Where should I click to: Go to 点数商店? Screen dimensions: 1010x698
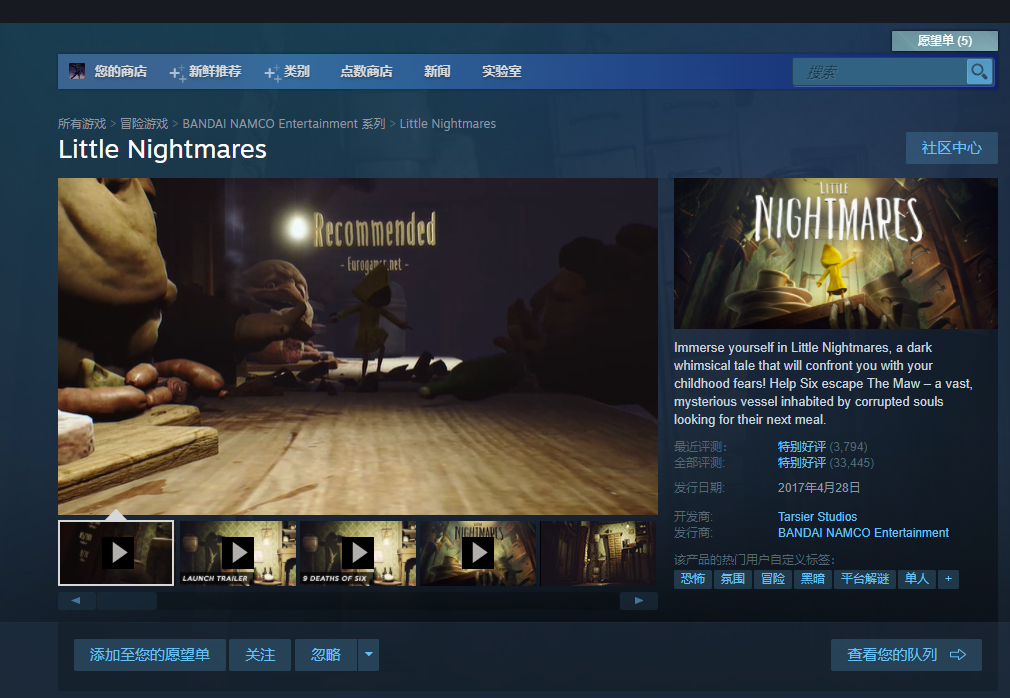click(x=367, y=71)
